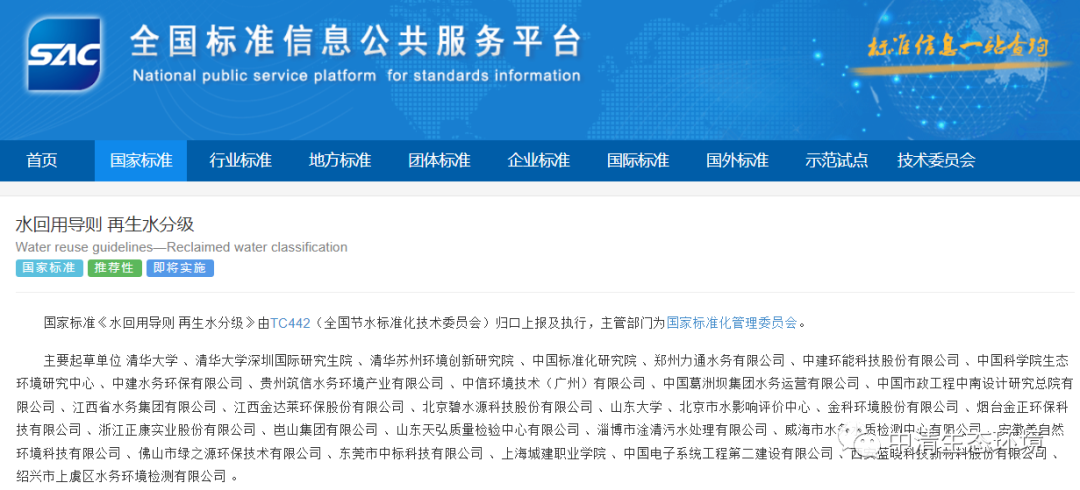Screen dimensions: 1080x490
Task: Click the text 中国标准化研究院
Action: (x=584, y=360)
